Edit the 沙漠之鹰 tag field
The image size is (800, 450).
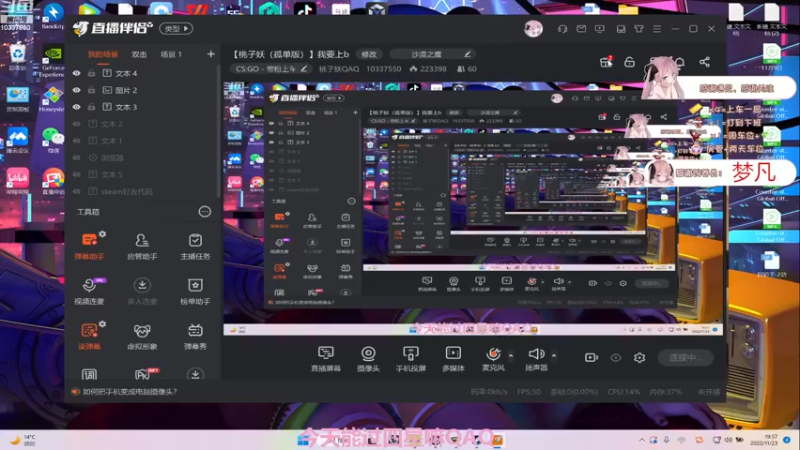pyautogui.click(x=433, y=54)
